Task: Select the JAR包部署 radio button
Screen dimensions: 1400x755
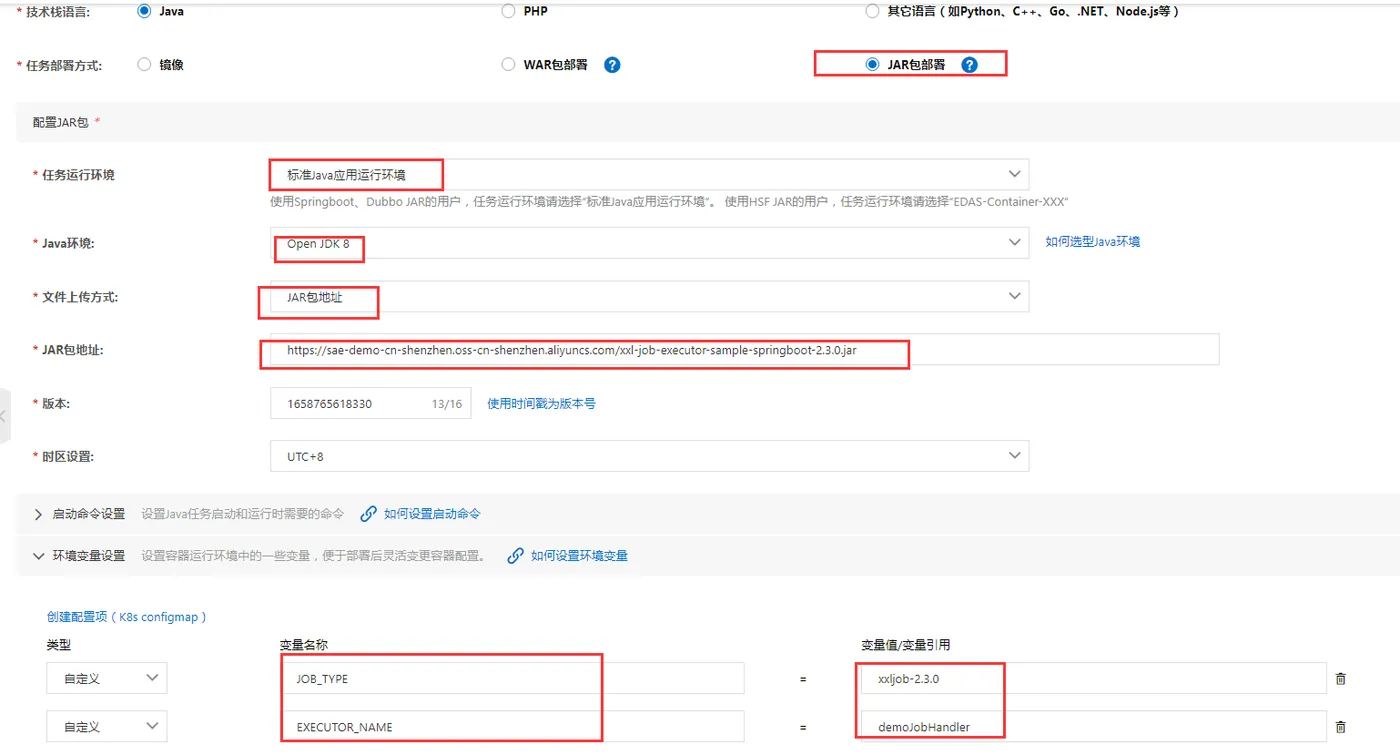Action: (x=872, y=64)
